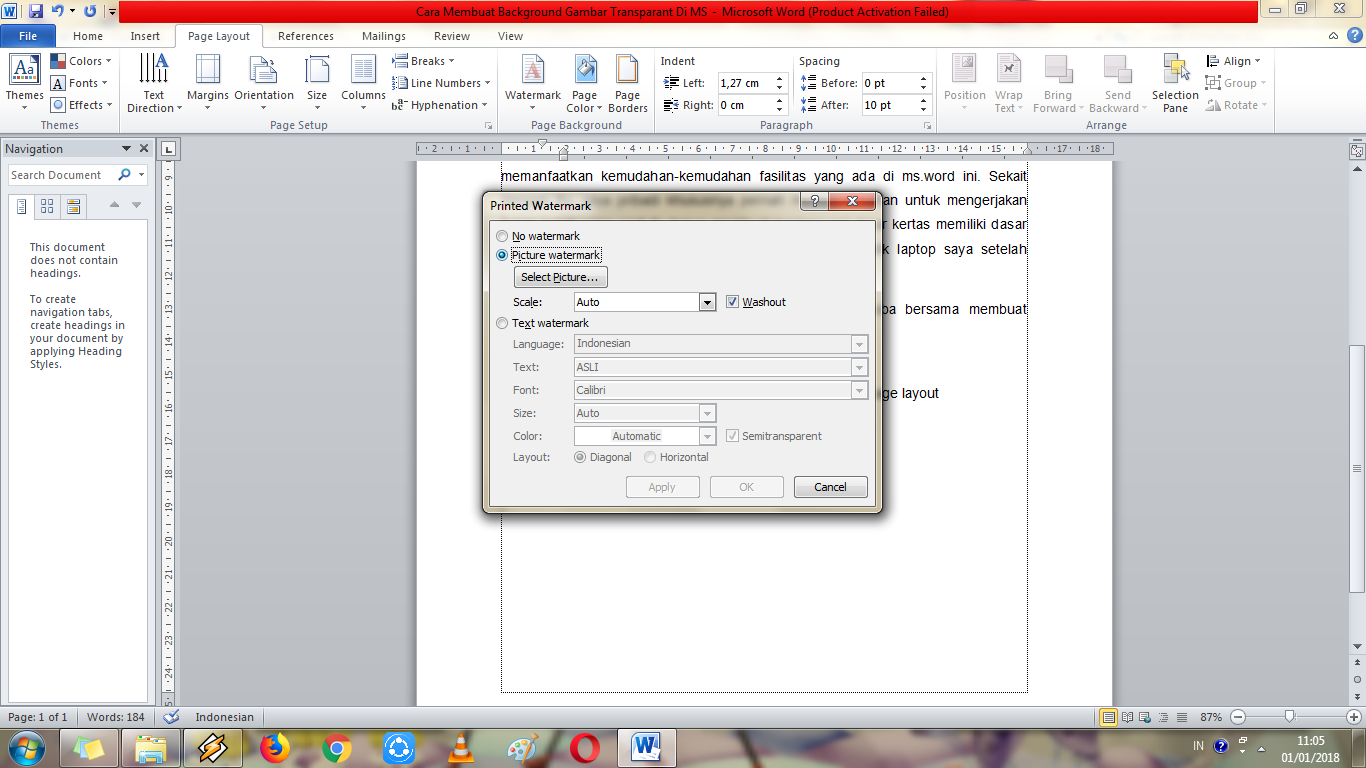This screenshot has width=1366, height=768.
Task: Switch to Print Layout view
Action: pyautogui.click(x=1108, y=717)
